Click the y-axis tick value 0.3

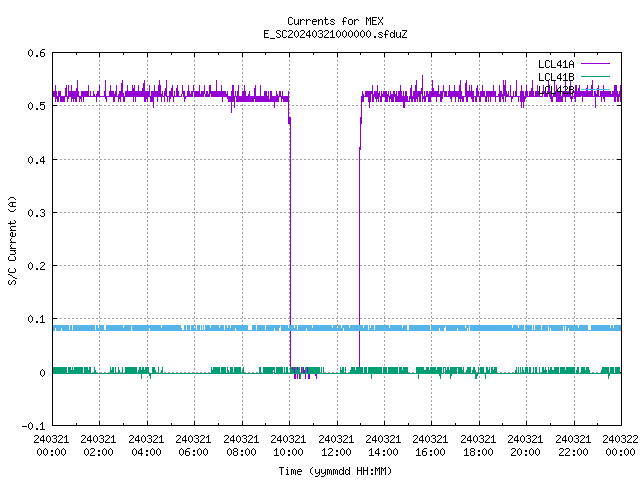point(36,213)
